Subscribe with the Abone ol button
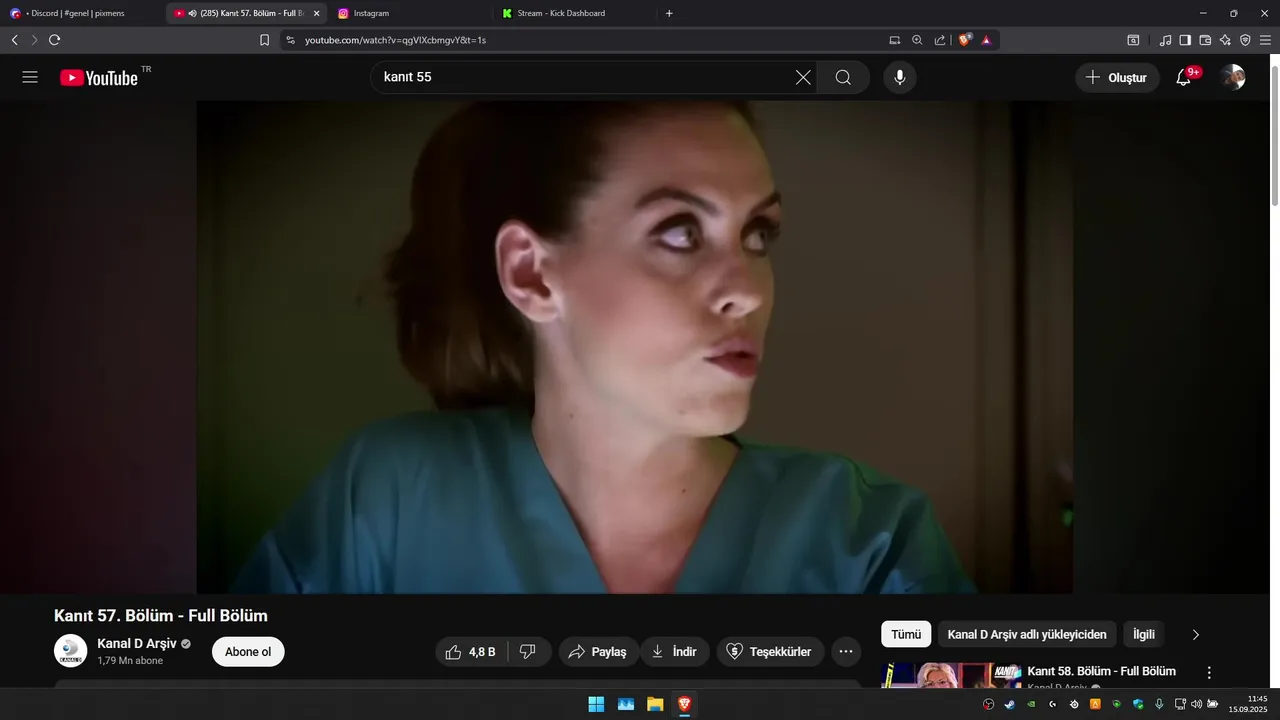Image resolution: width=1280 pixels, height=720 pixels. 248,652
